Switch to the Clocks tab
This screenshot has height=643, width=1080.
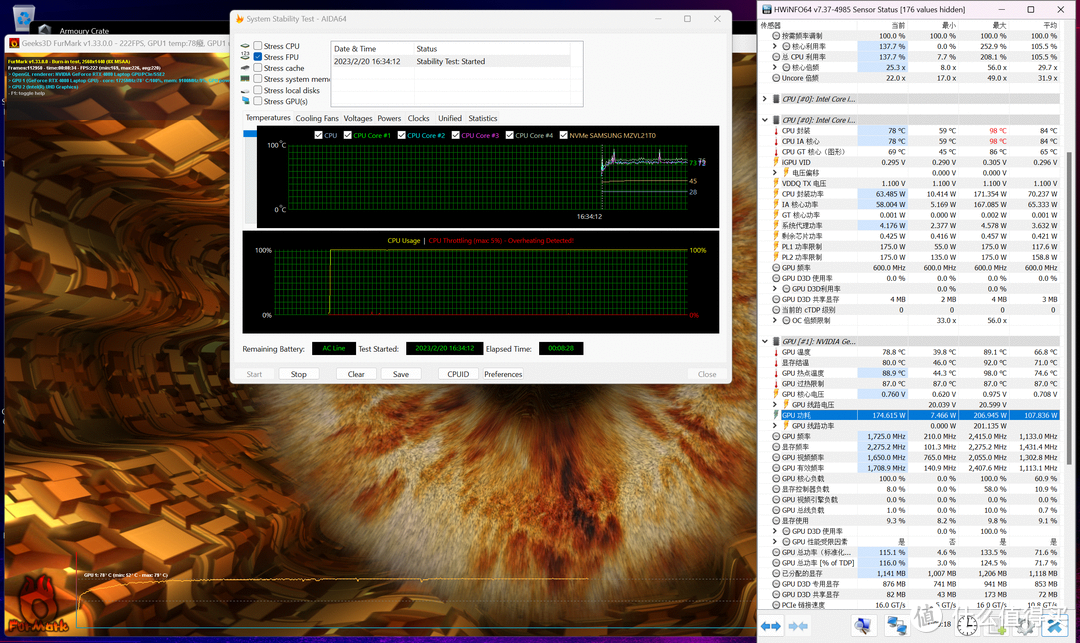point(418,118)
